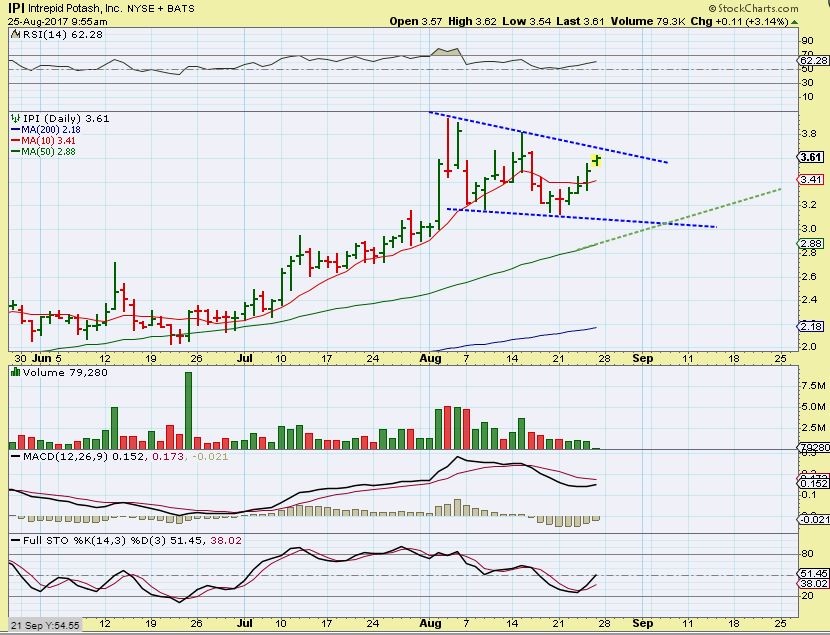Image resolution: width=830 pixels, height=635 pixels.
Task: Click the 62.28 RSI value axis label
Action: (x=811, y=62)
